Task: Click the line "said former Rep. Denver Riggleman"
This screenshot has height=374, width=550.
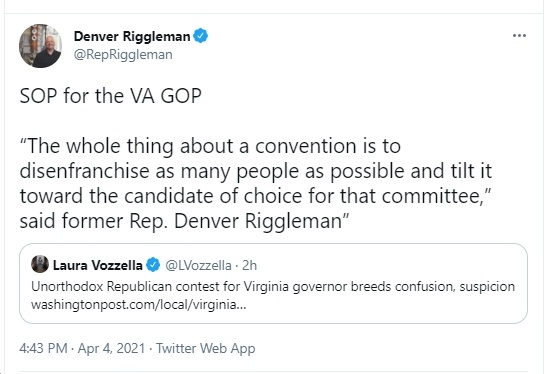Action: [x=184, y=221]
